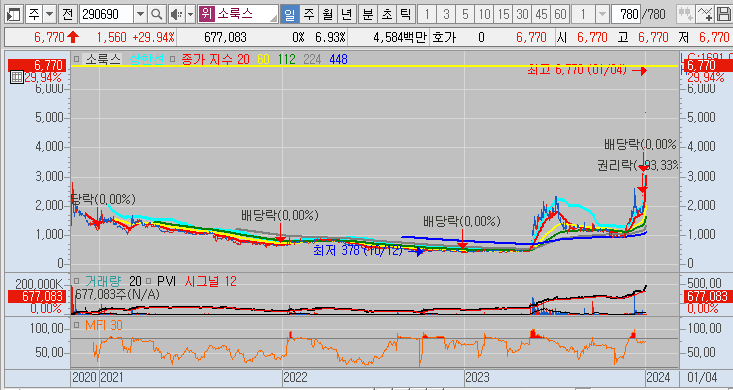This screenshot has height=390, width=733.
Task: Click the interval value 1 field
Action: [x=584, y=14]
